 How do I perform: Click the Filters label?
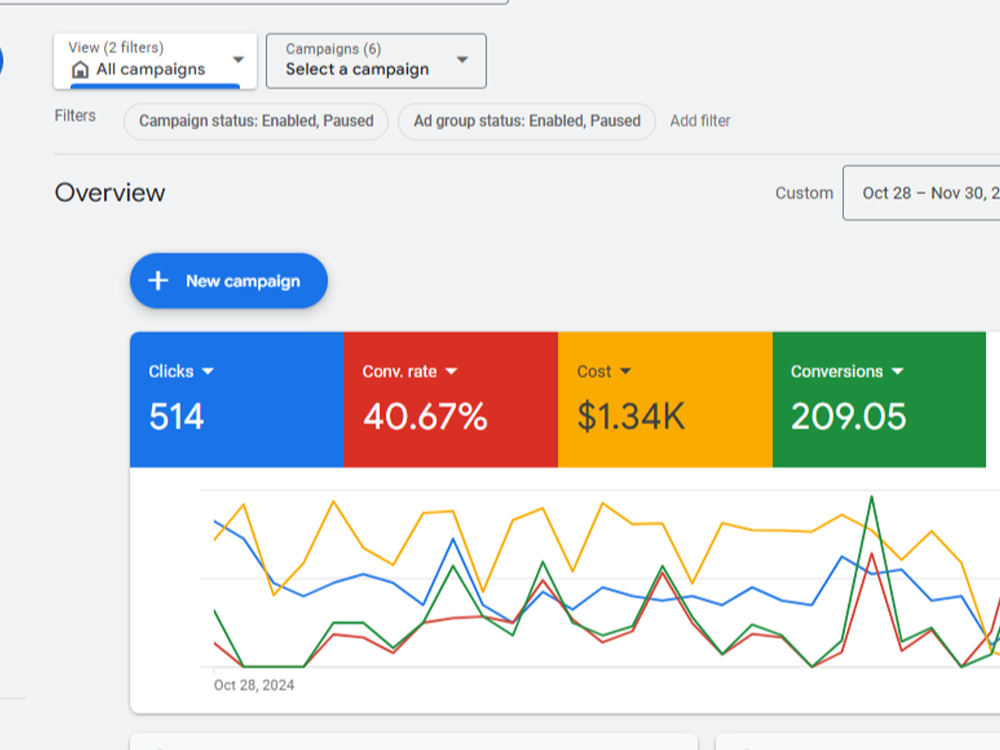75,115
